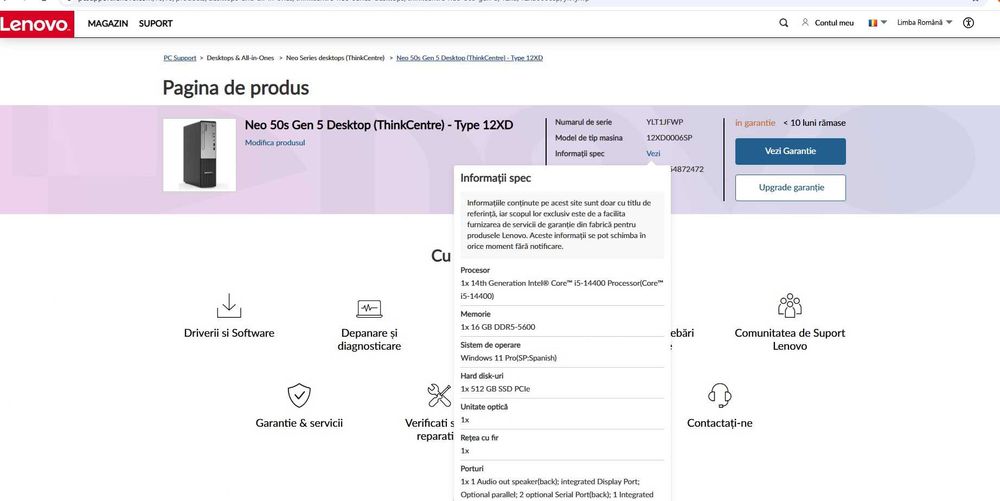The image size is (1000, 501).
Task: Click 'Sistem de operare' heading
Action: click(490, 345)
